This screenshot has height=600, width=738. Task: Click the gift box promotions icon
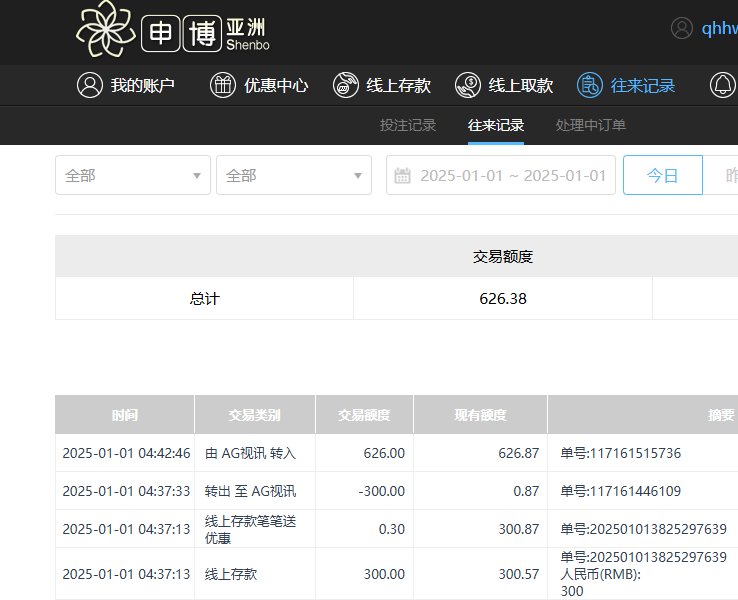pyautogui.click(x=223, y=85)
